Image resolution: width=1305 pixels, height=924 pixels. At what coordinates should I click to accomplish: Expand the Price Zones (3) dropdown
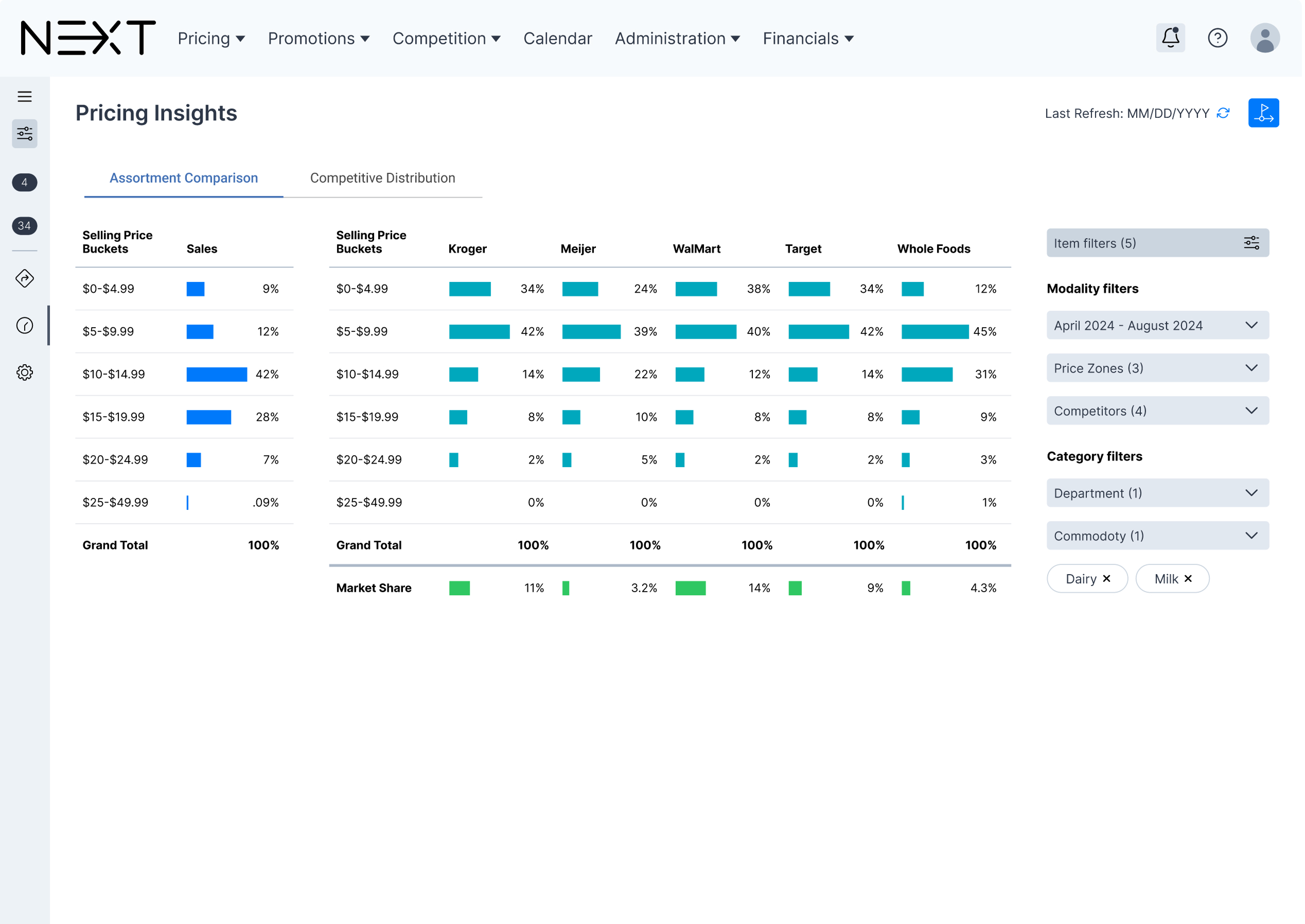(1157, 368)
